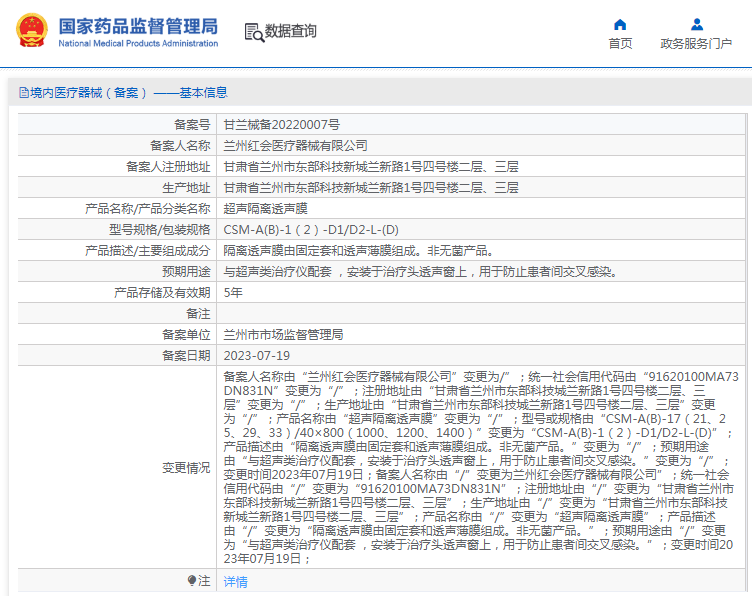Click description 隔离透声膜由固定套和透声薄膜组成。非无菌产品。
Viewport: 752px width, 596px height.
point(359,251)
